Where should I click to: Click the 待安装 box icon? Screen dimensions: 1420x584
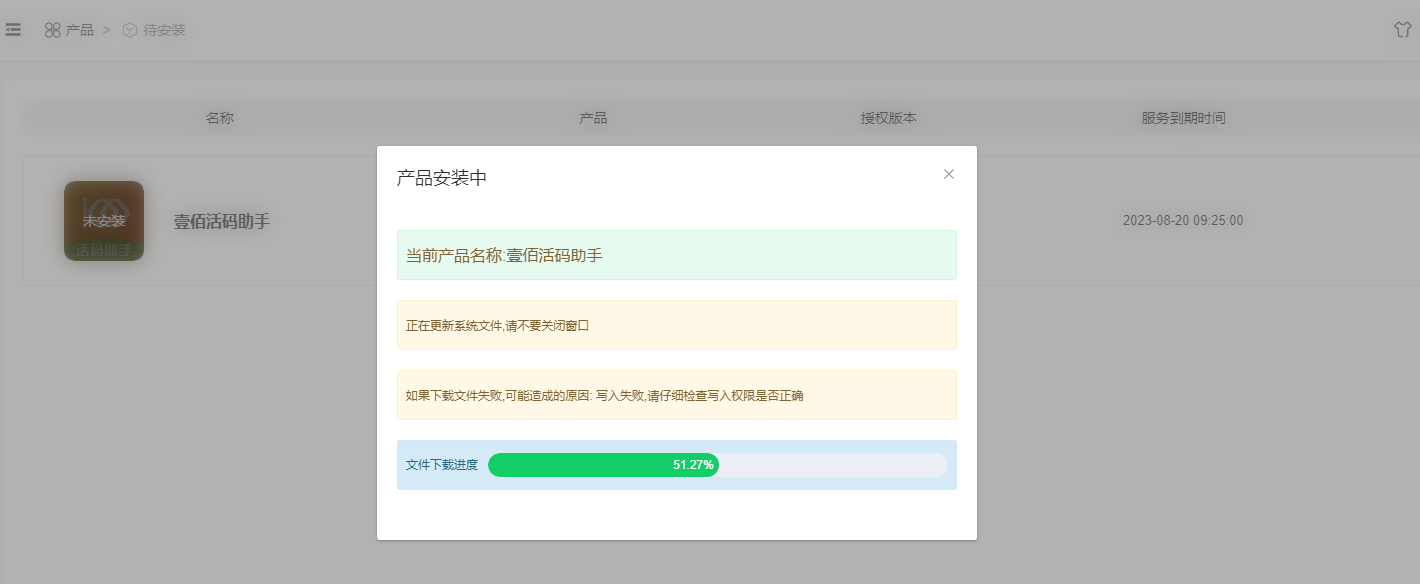129,30
